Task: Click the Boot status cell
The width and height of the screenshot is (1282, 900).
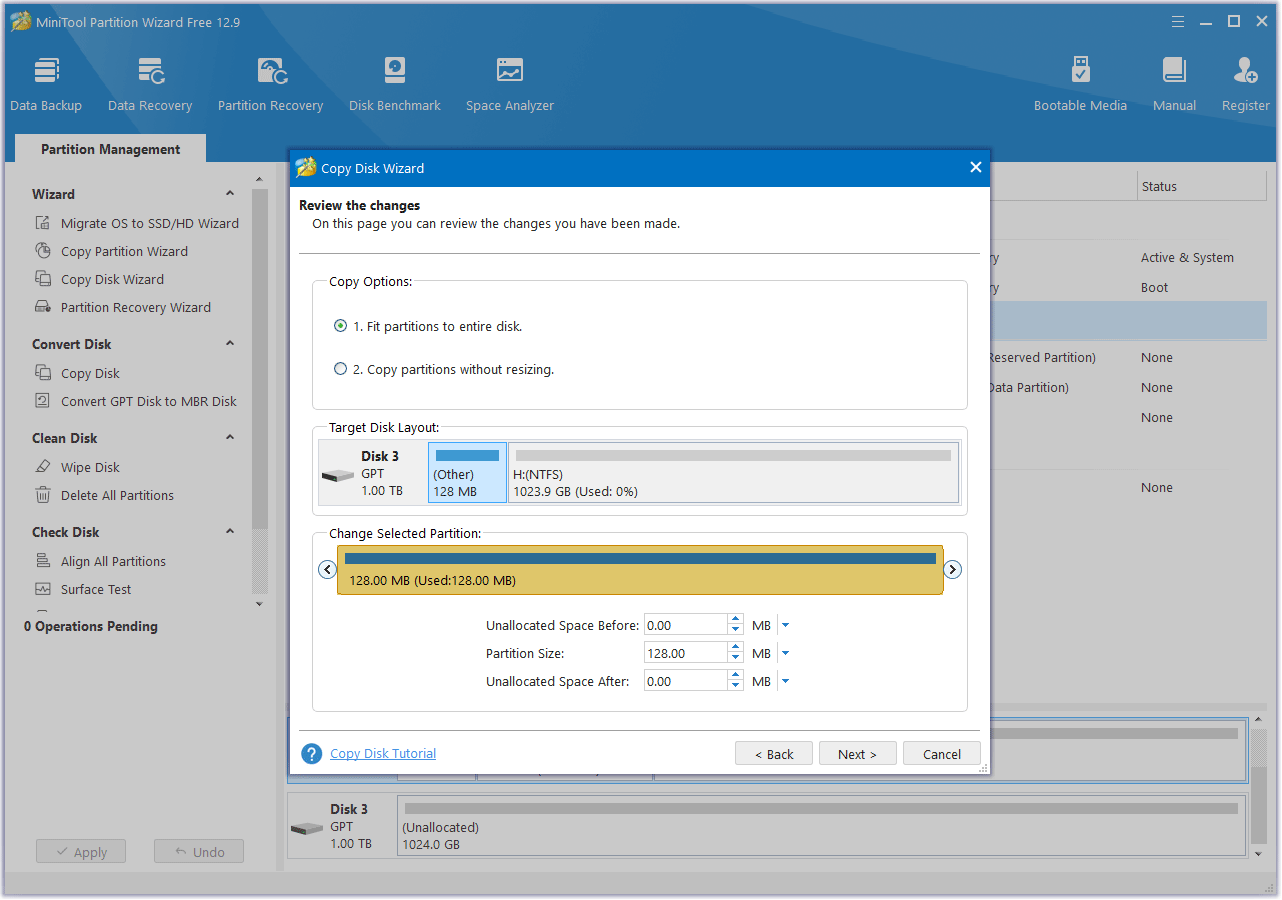Action: click(x=1154, y=287)
